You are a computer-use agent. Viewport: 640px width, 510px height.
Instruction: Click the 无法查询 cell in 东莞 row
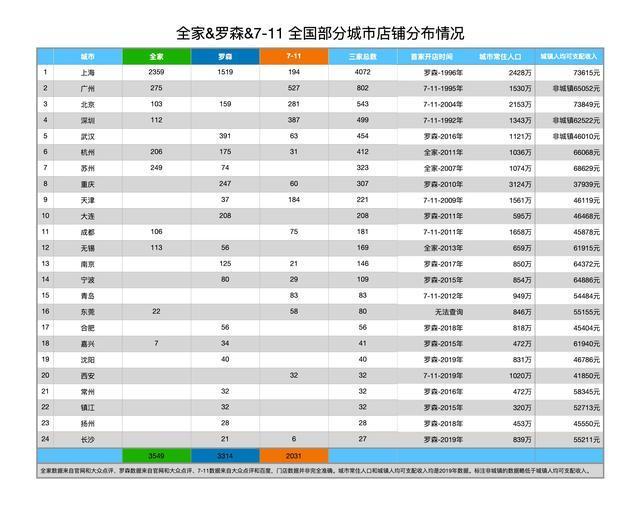coord(431,312)
